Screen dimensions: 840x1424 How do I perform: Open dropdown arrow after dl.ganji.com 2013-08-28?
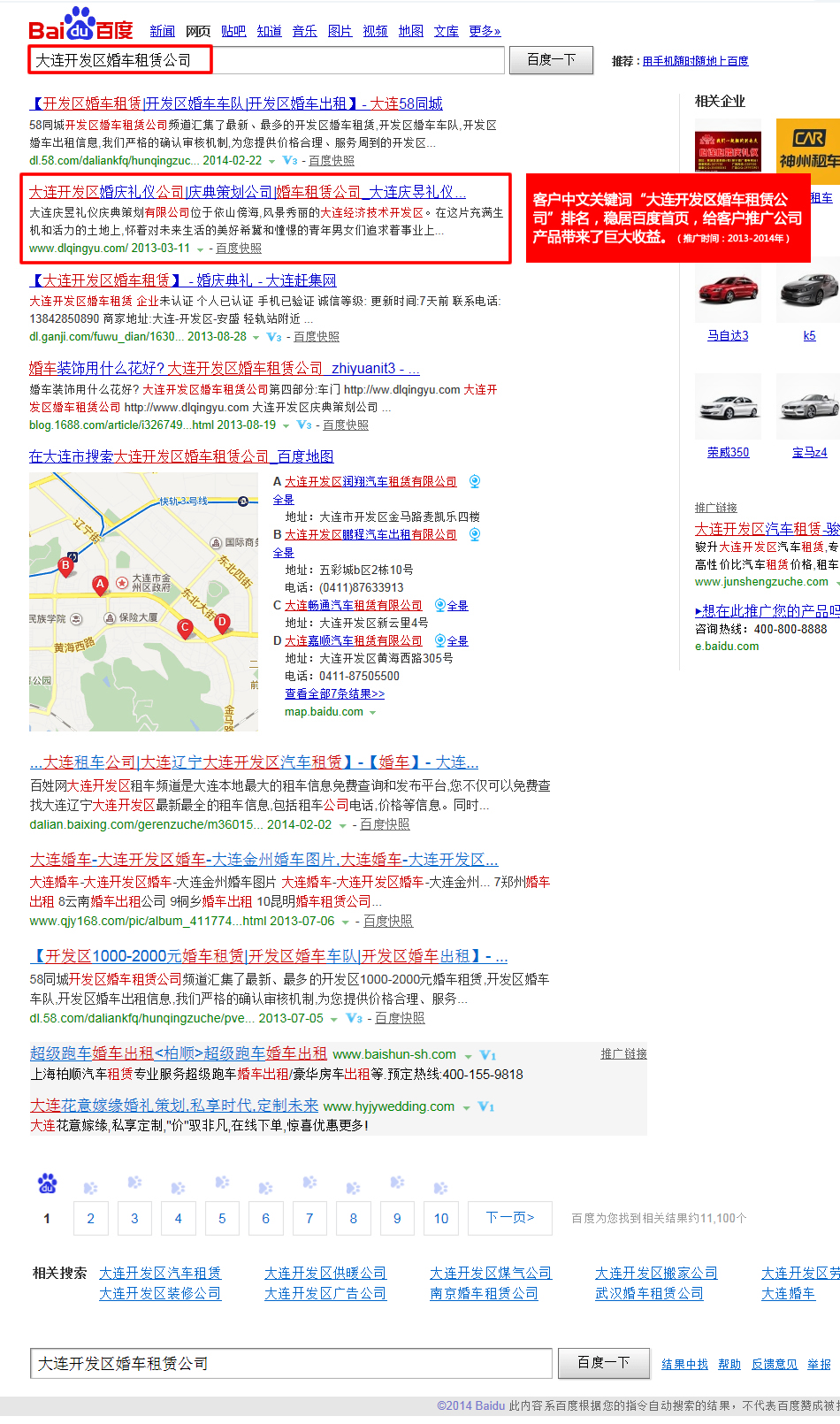[x=256, y=338]
